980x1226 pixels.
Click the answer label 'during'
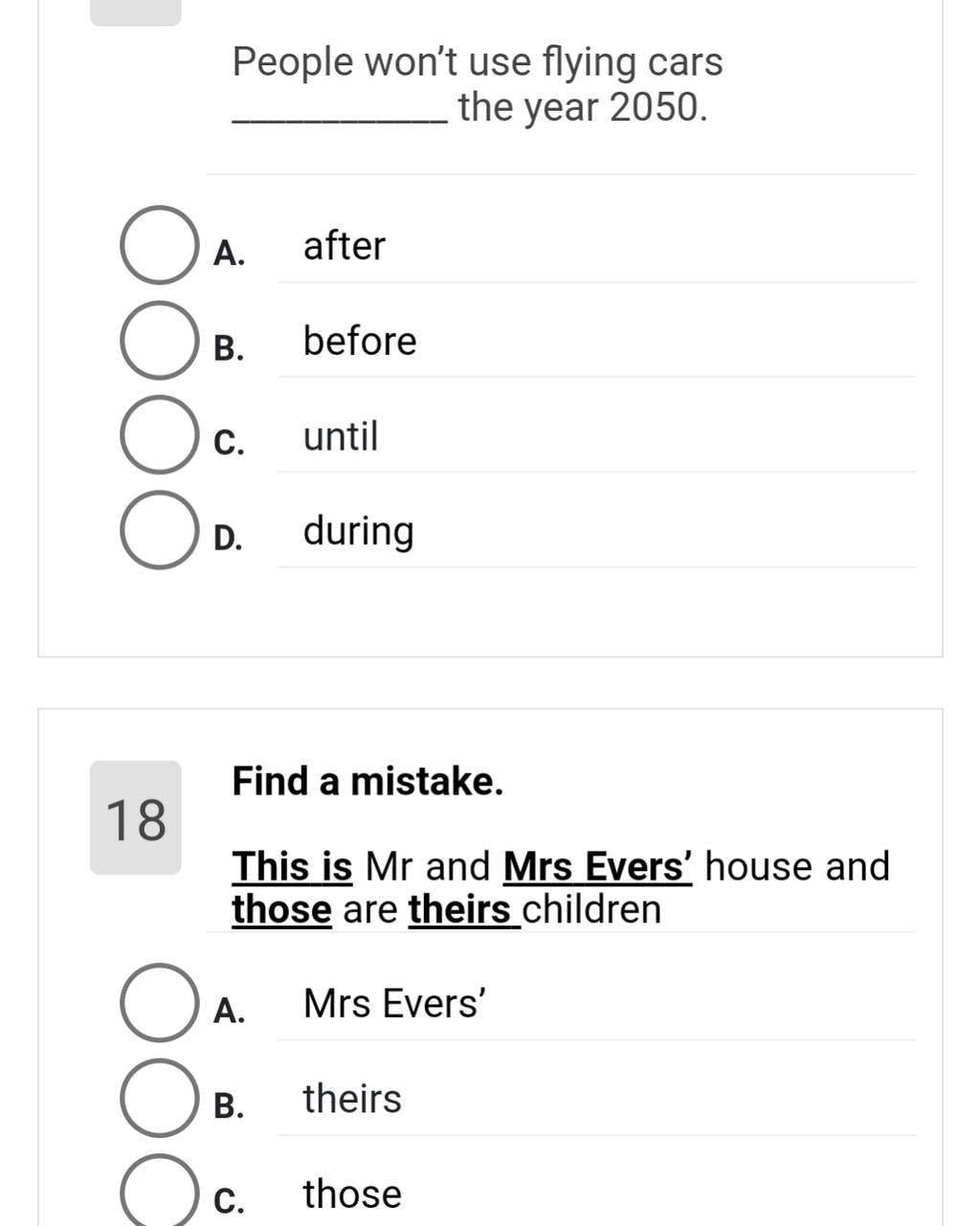point(359,531)
